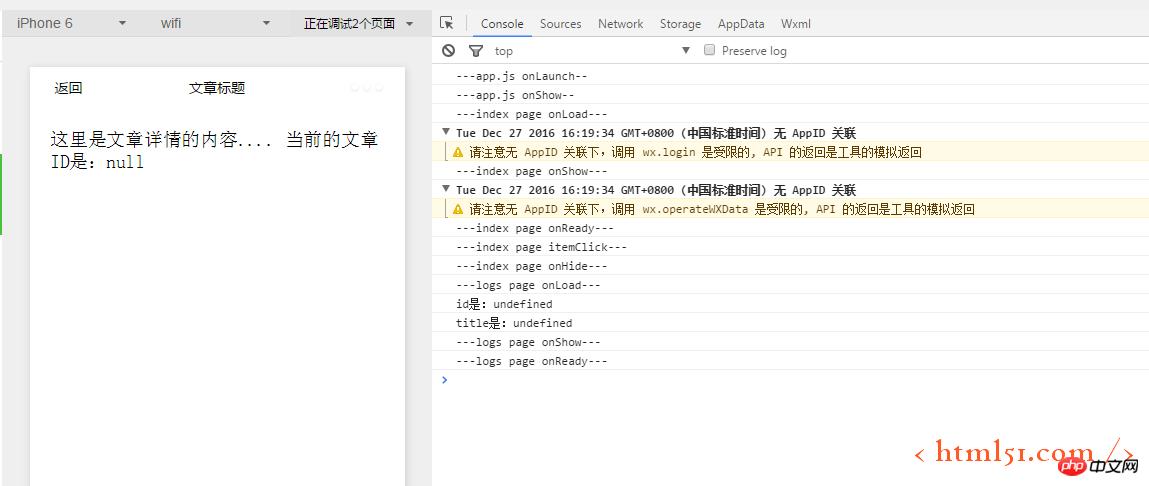Viewport: 1149px width, 486px height.
Task: Click the 文章标题 page title
Action: click(217, 88)
